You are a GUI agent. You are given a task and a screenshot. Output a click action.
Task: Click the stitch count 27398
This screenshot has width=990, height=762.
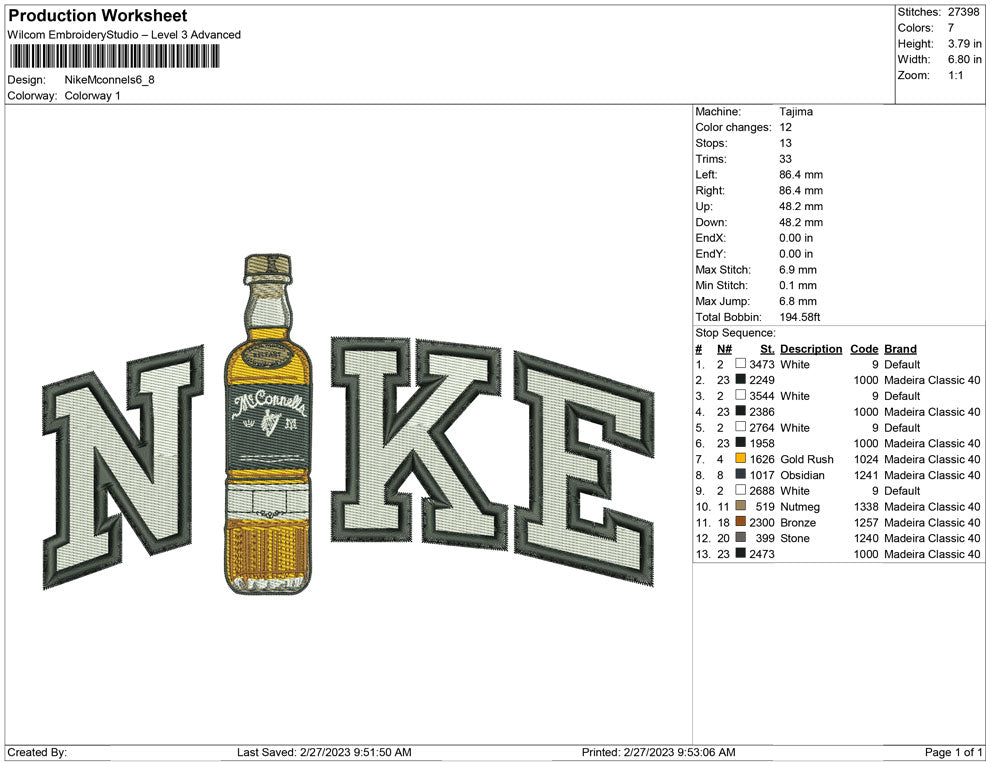click(963, 12)
